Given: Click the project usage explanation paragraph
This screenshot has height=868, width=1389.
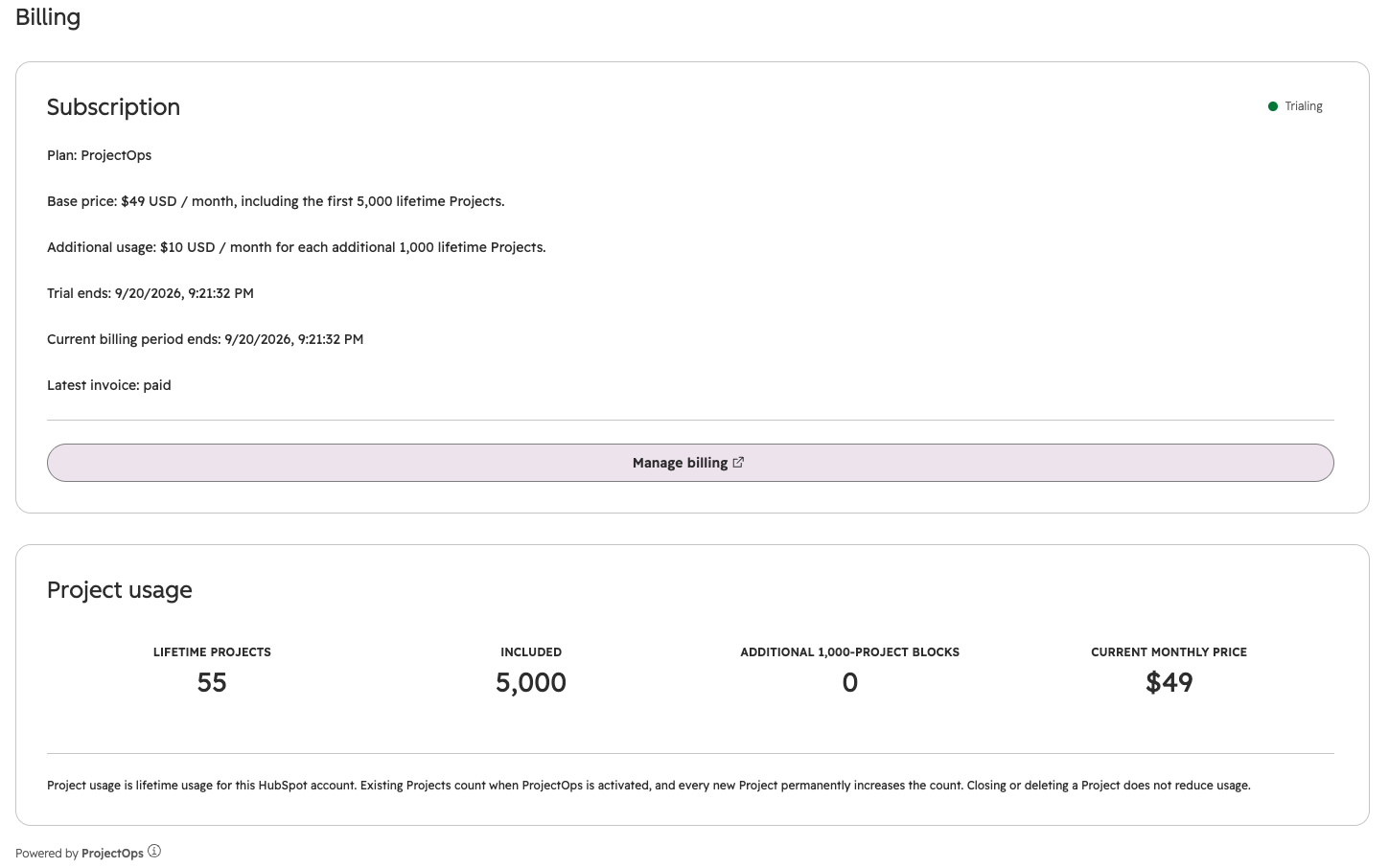Looking at the screenshot, I should click(649, 786).
